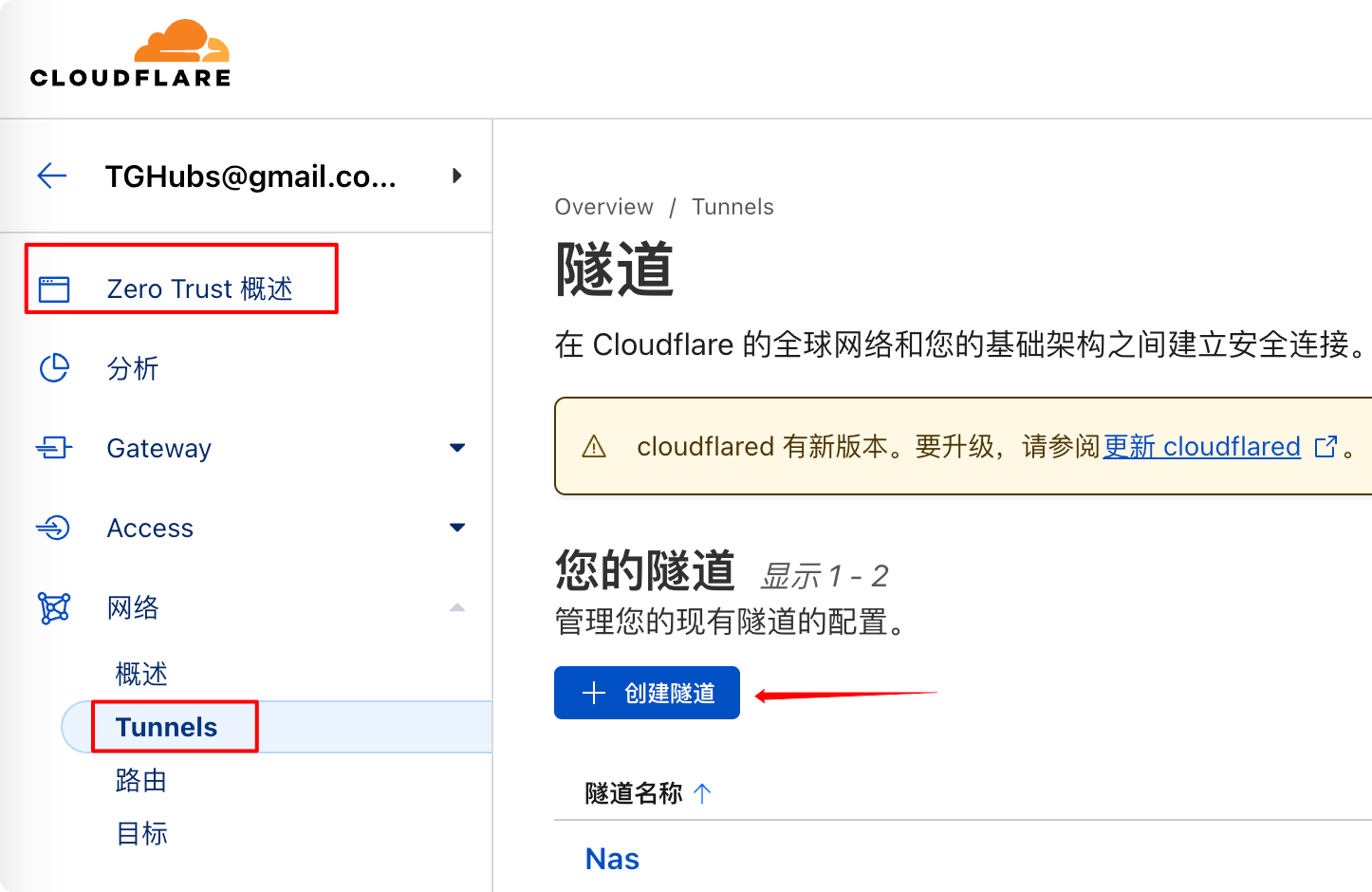The image size is (1372, 892).
Task: Click the plus icon in 创建隧道
Action: click(594, 693)
